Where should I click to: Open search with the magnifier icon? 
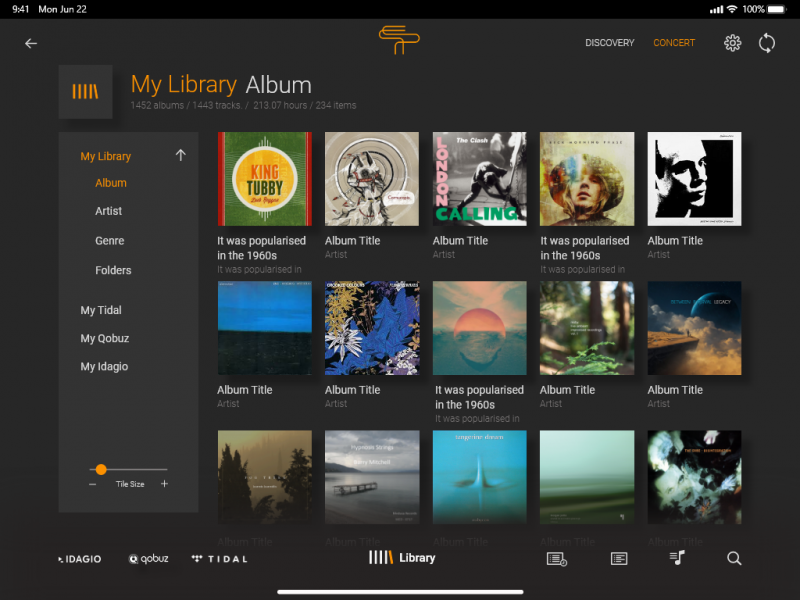click(x=734, y=558)
